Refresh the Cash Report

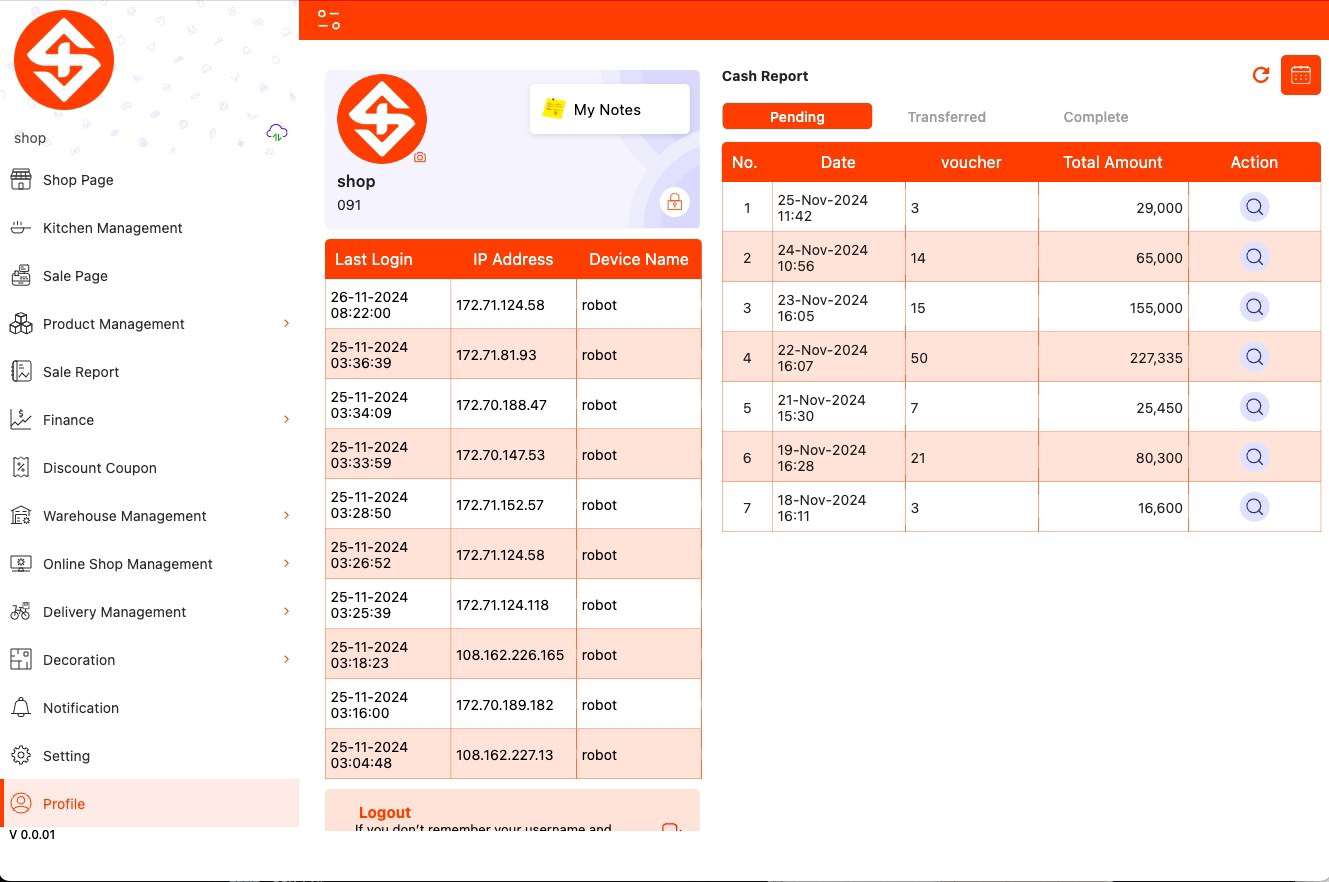click(x=1261, y=75)
